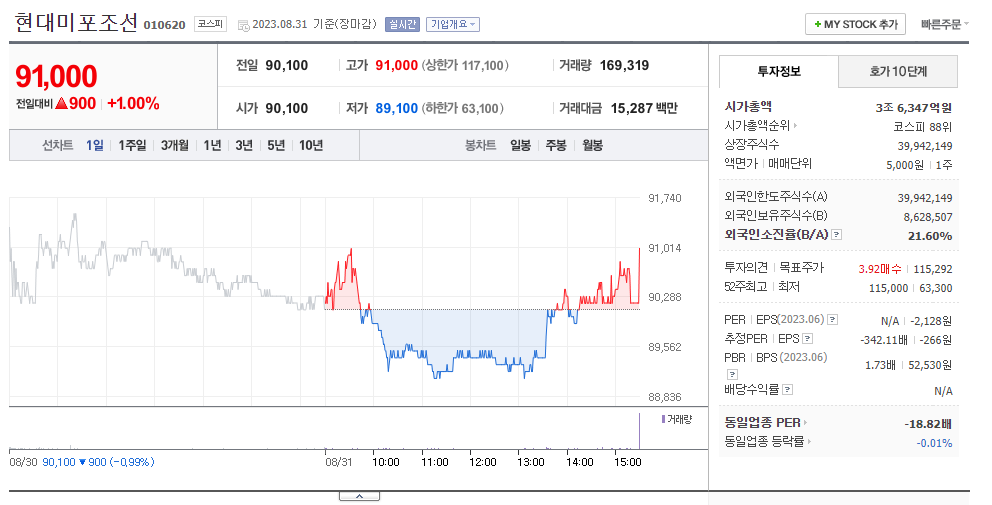Click the calendar icon beside 2023.08.31

pos(244,25)
